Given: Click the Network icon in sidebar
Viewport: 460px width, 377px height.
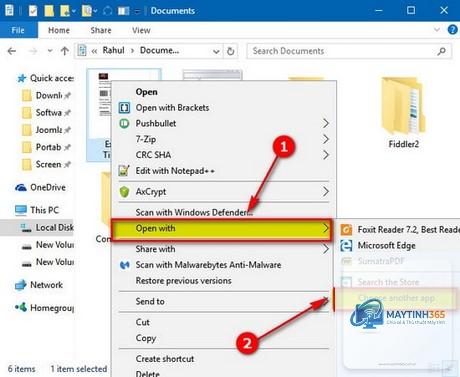Looking at the screenshot, I should (x=21, y=285).
